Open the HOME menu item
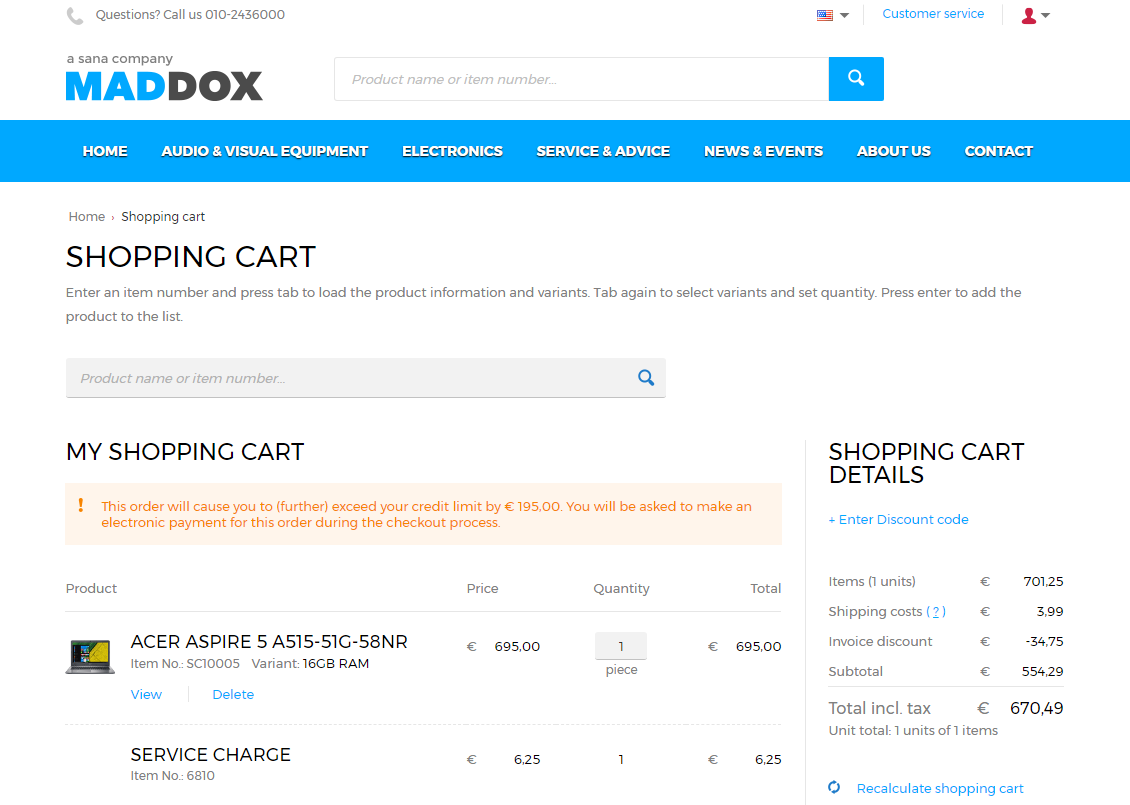 pyautogui.click(x=105, y=151)
